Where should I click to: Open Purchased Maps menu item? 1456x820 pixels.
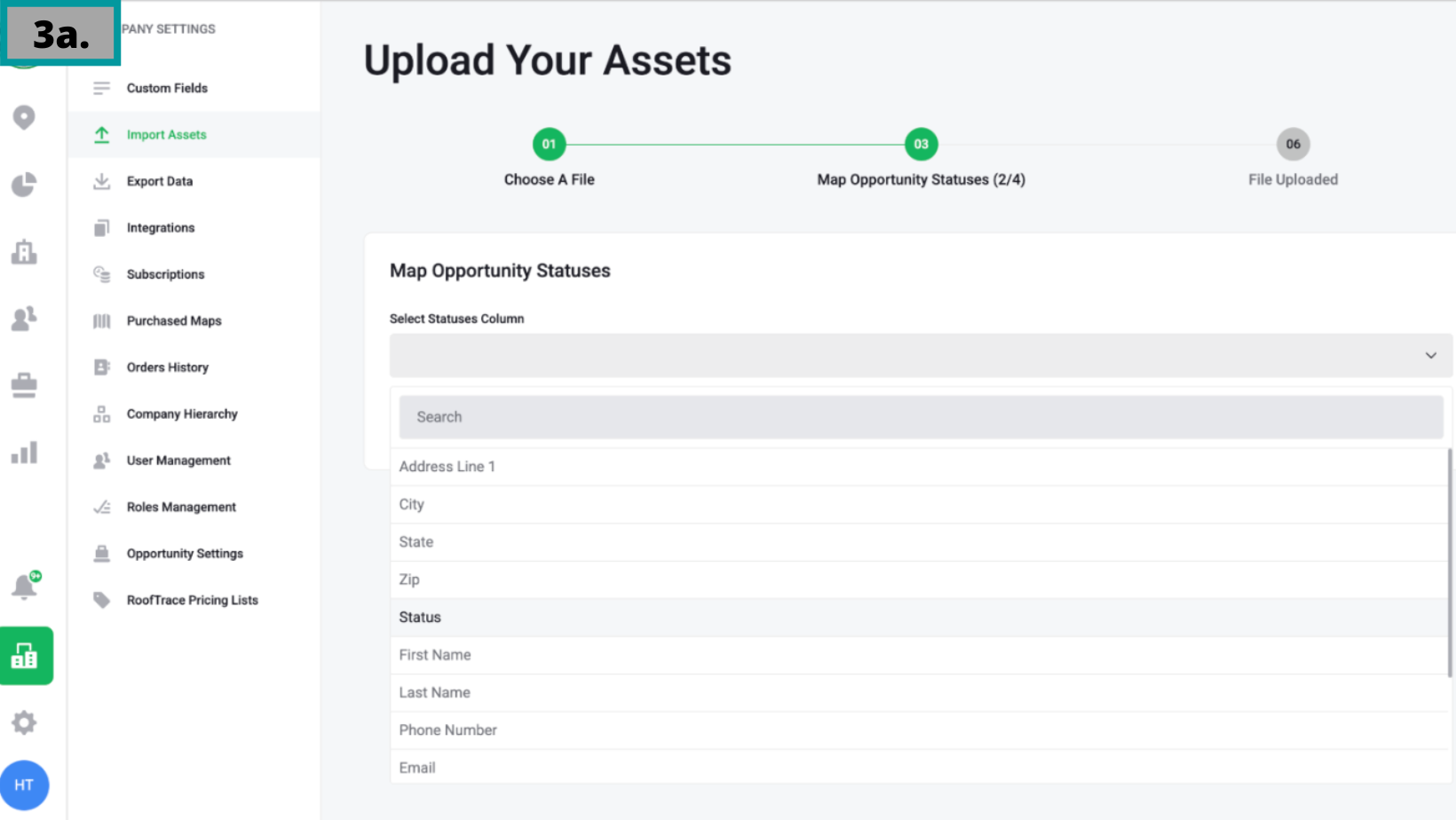(x=174, y=321)
